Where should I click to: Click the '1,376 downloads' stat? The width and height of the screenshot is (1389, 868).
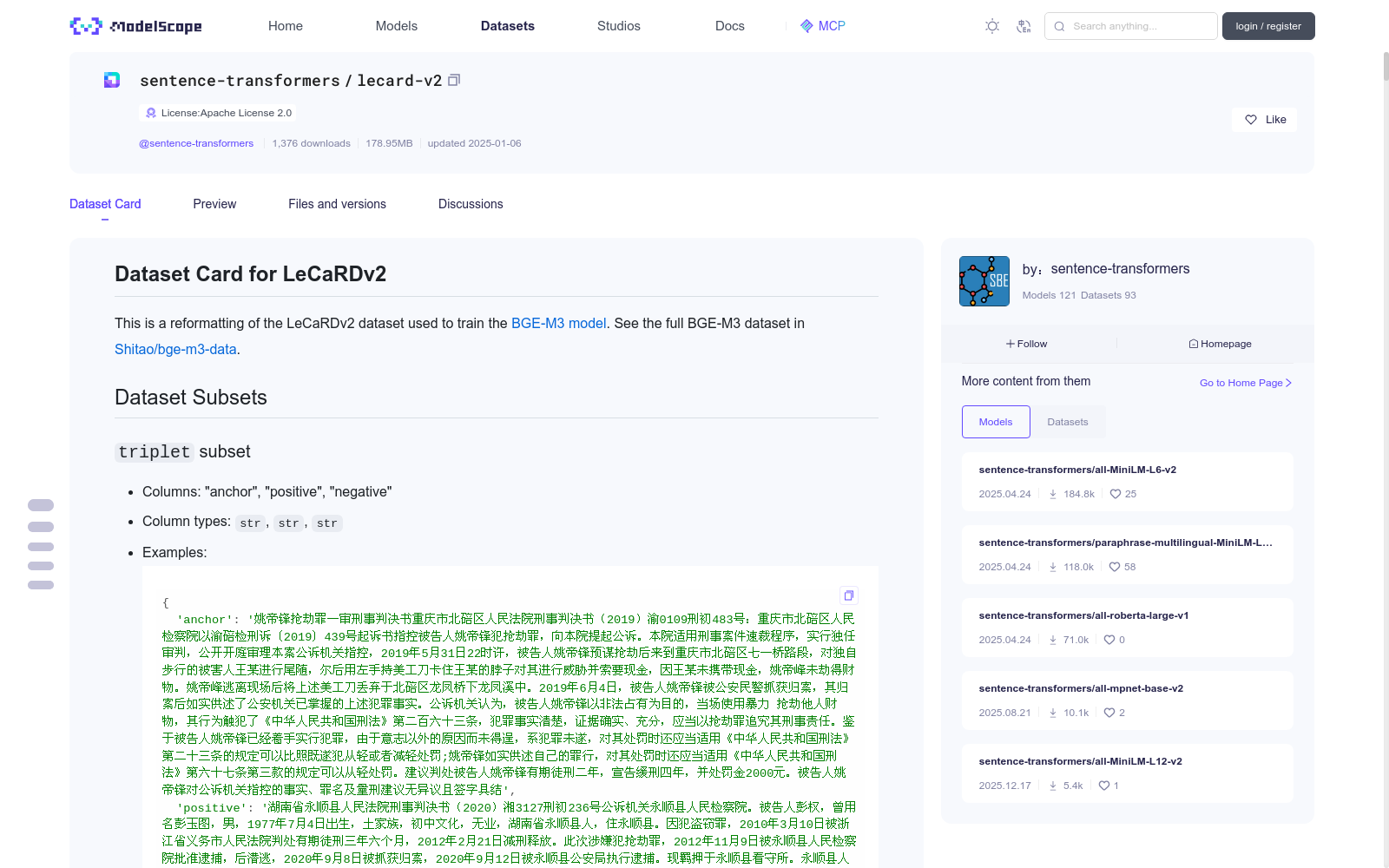click(x=312, y=143)
